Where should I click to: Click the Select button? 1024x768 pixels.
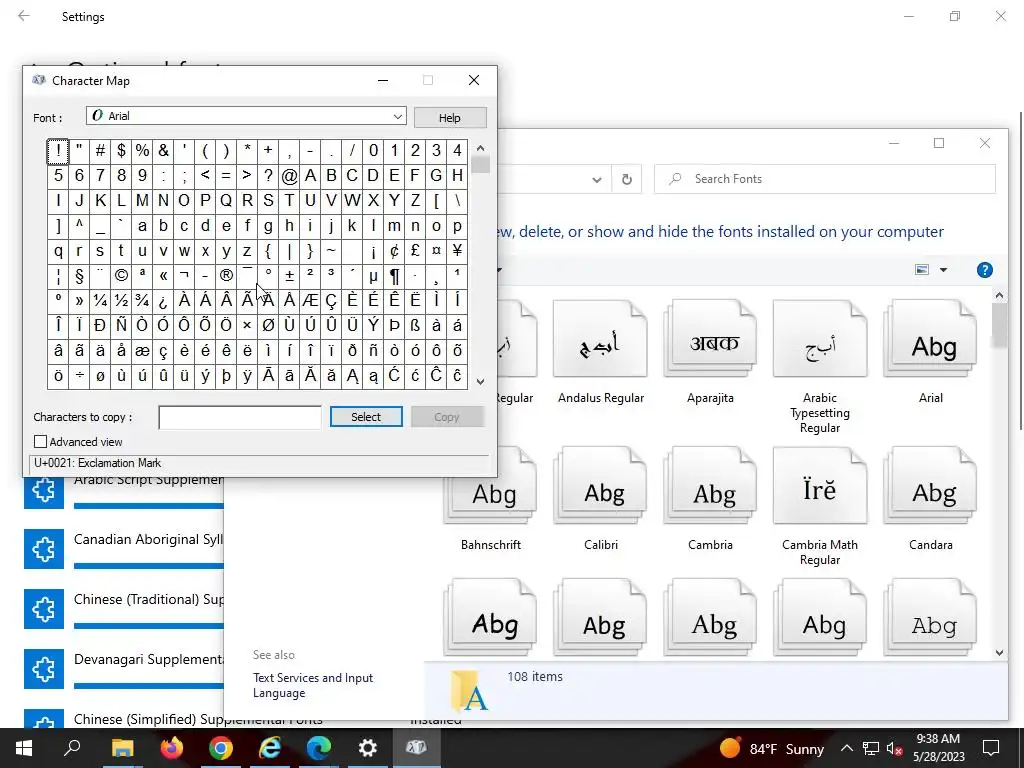(x=366, y=417)
